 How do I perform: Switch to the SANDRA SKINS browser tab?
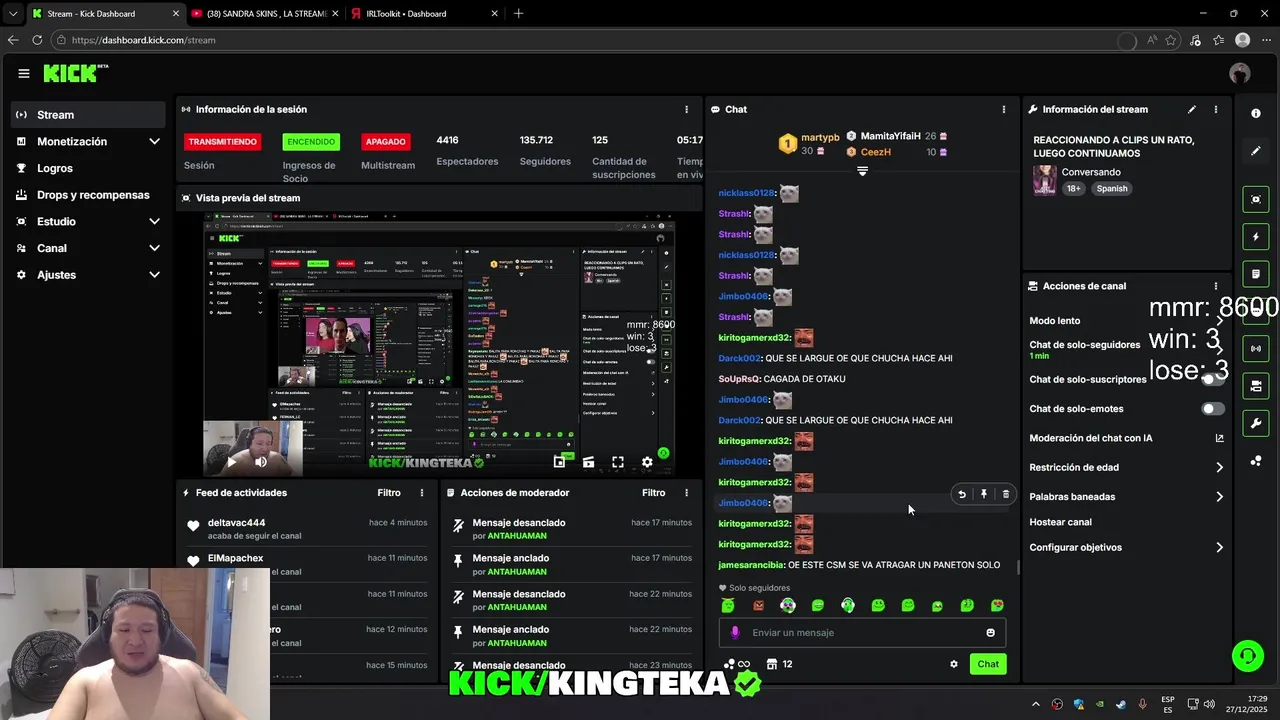264,14
